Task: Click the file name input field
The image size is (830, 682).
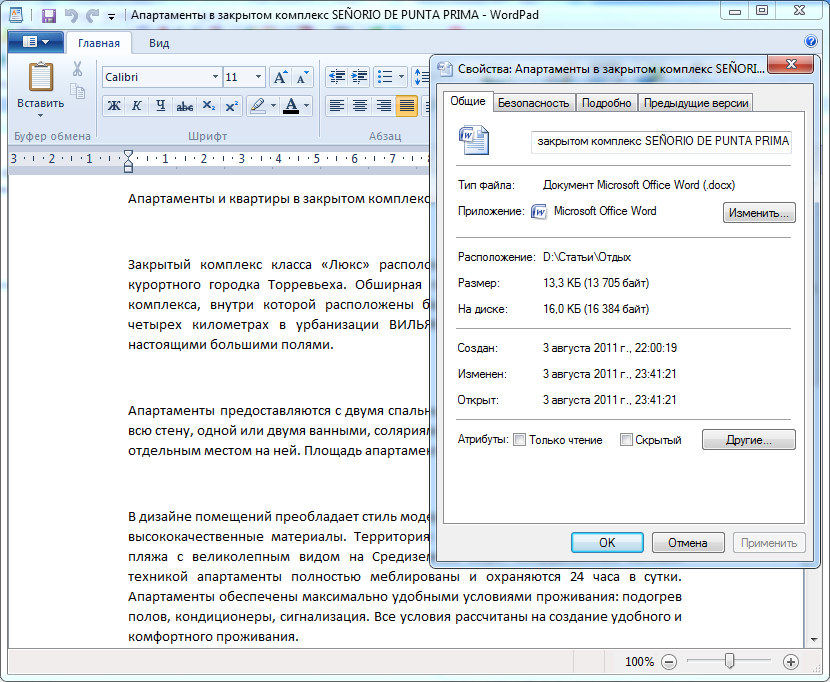Action: click(662, 141)
